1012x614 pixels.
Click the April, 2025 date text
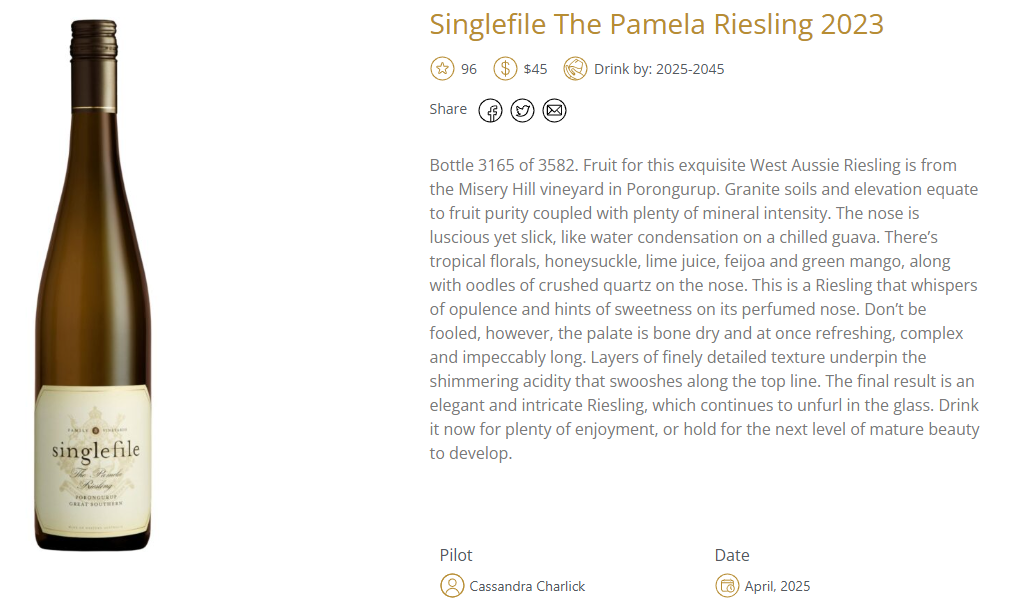[777, 586]
